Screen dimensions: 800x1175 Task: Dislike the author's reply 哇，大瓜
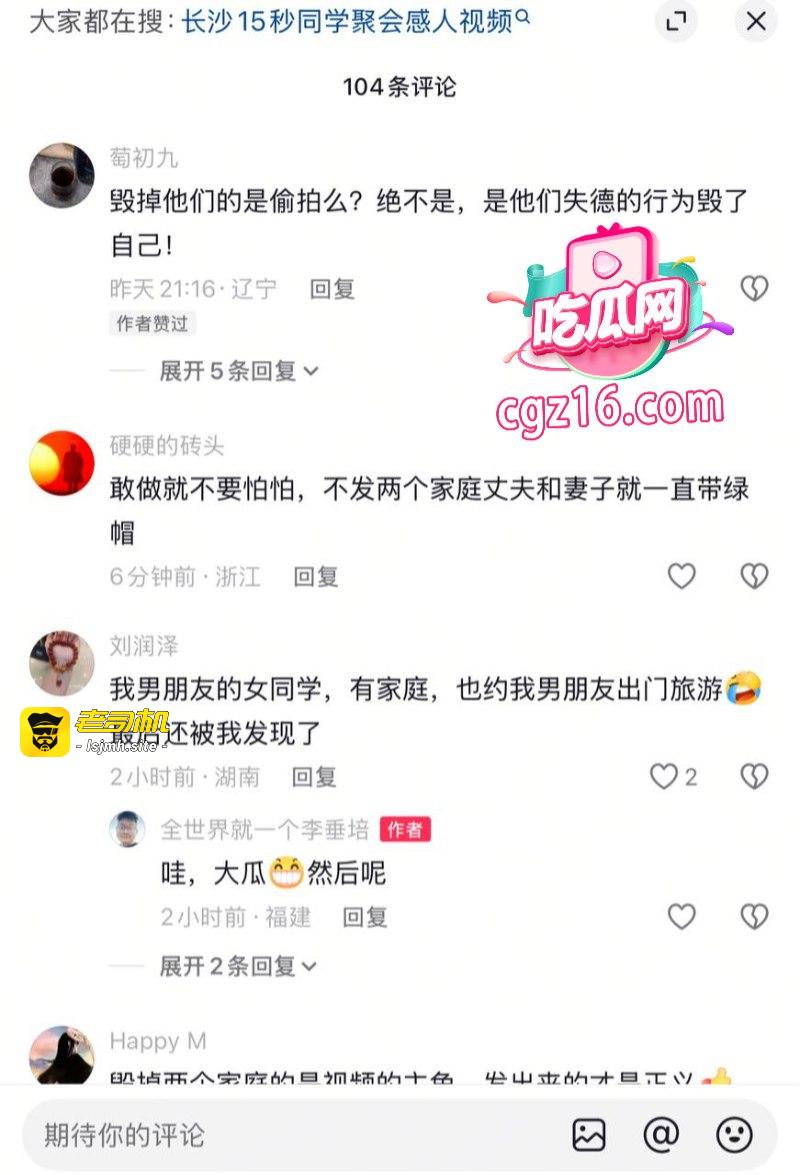click(x=754, y=916)
